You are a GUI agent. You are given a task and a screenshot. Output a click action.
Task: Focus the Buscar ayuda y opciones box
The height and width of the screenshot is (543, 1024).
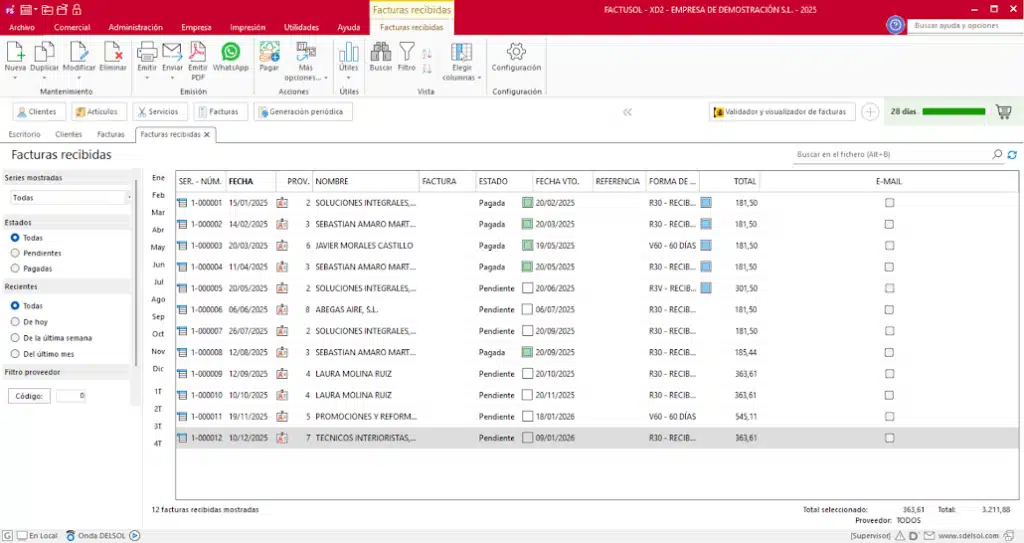point(964,25)
